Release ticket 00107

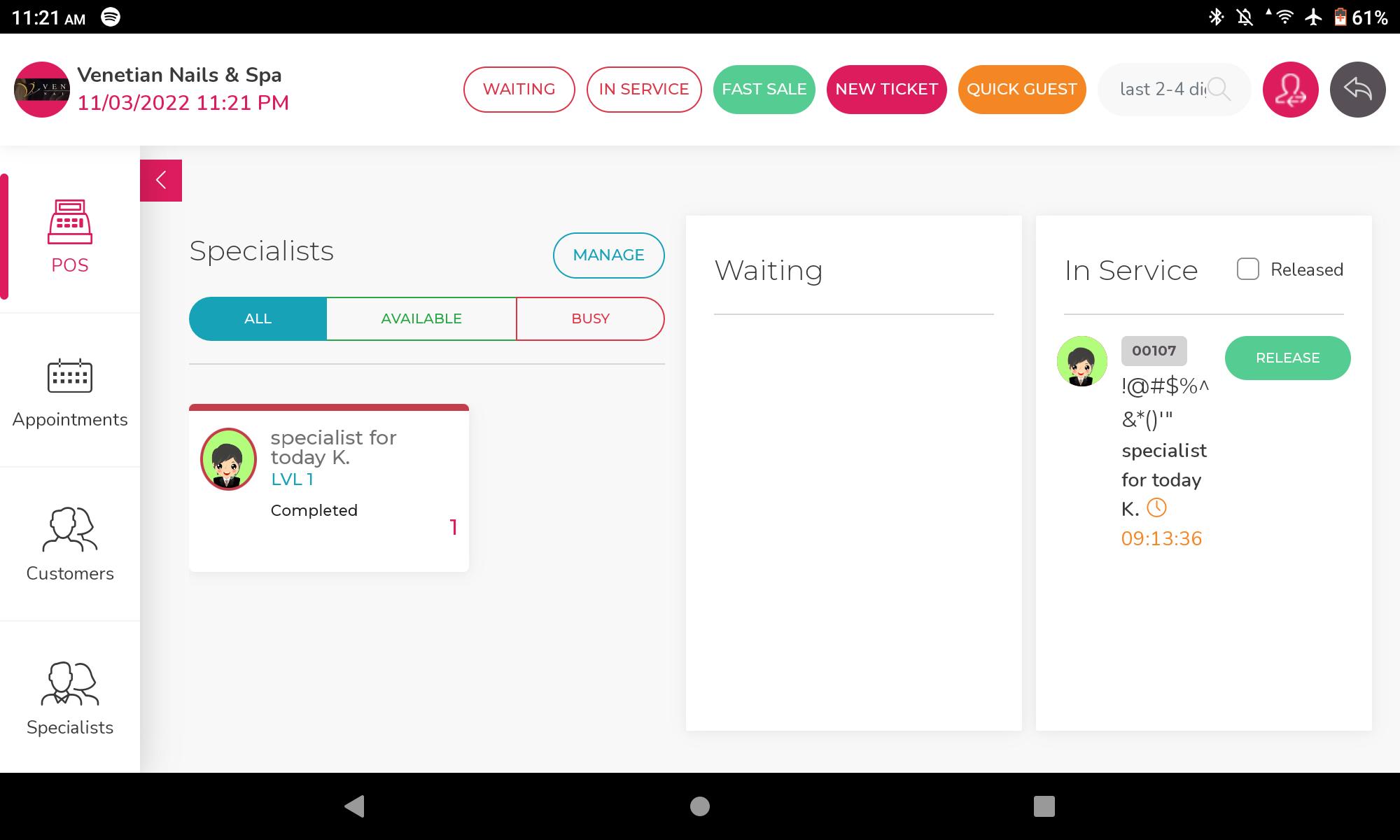coord(1288,358)
